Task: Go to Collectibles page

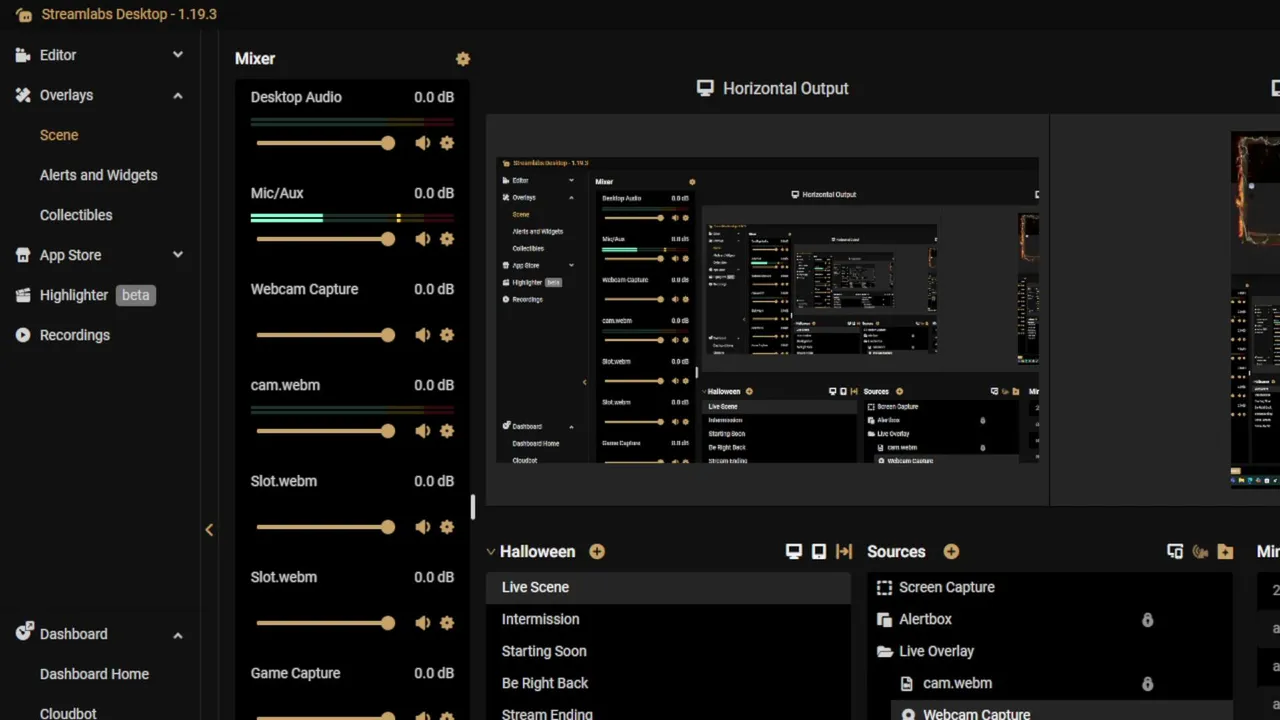Action: pos(76,215)
